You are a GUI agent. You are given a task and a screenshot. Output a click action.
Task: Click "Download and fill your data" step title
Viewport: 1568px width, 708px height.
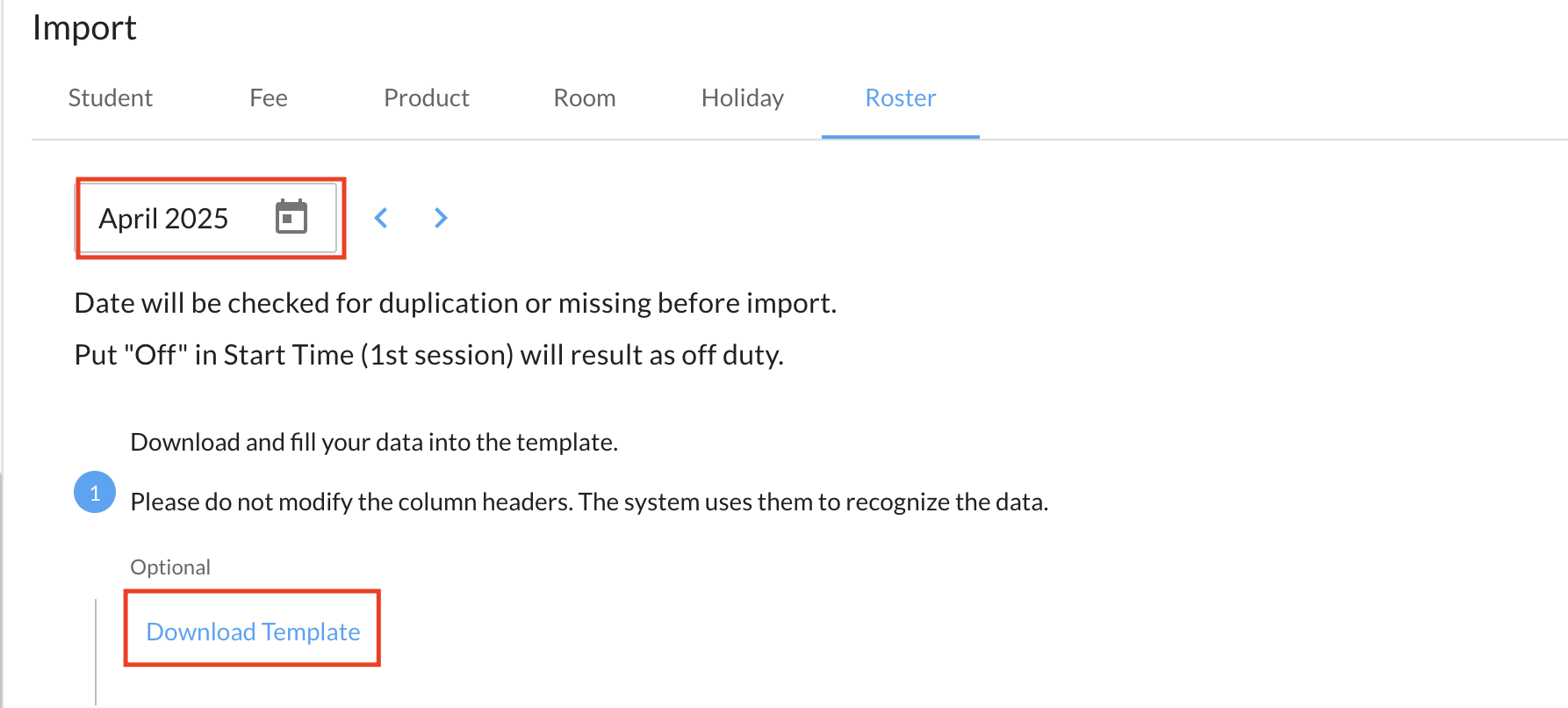pyautogui.click(x=374, y=442)
